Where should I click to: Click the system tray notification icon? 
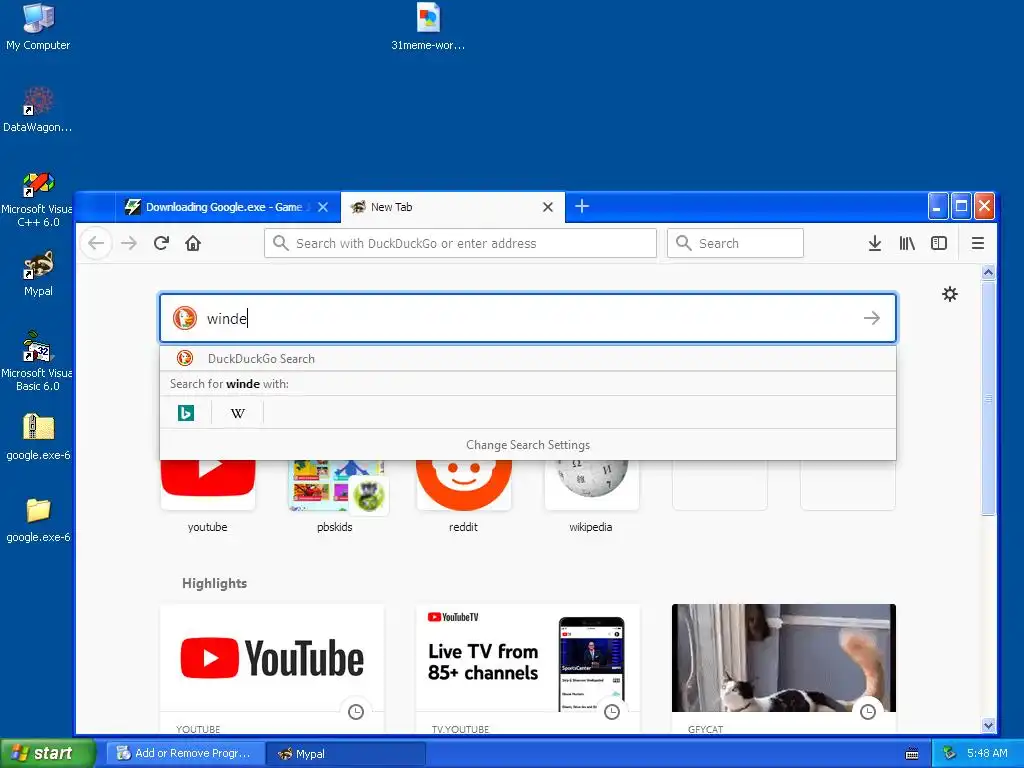point(950,753)
